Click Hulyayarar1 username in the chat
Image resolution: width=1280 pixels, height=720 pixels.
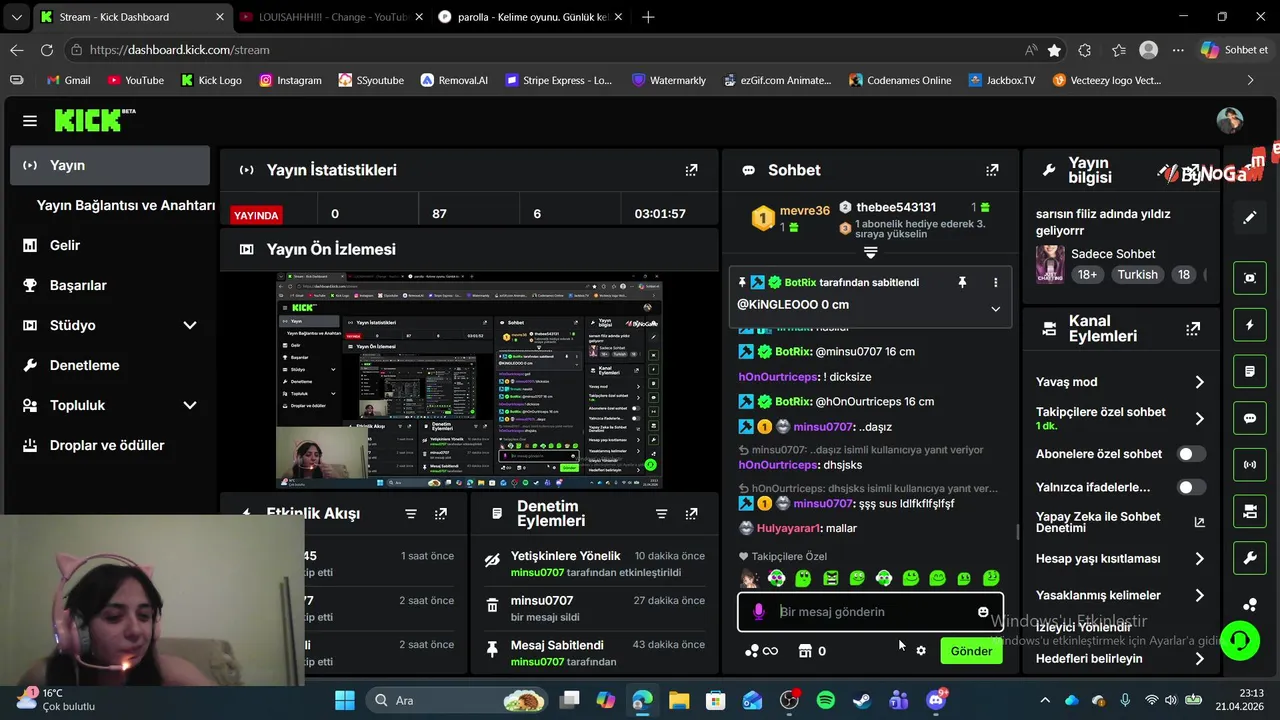coord(788,528)
